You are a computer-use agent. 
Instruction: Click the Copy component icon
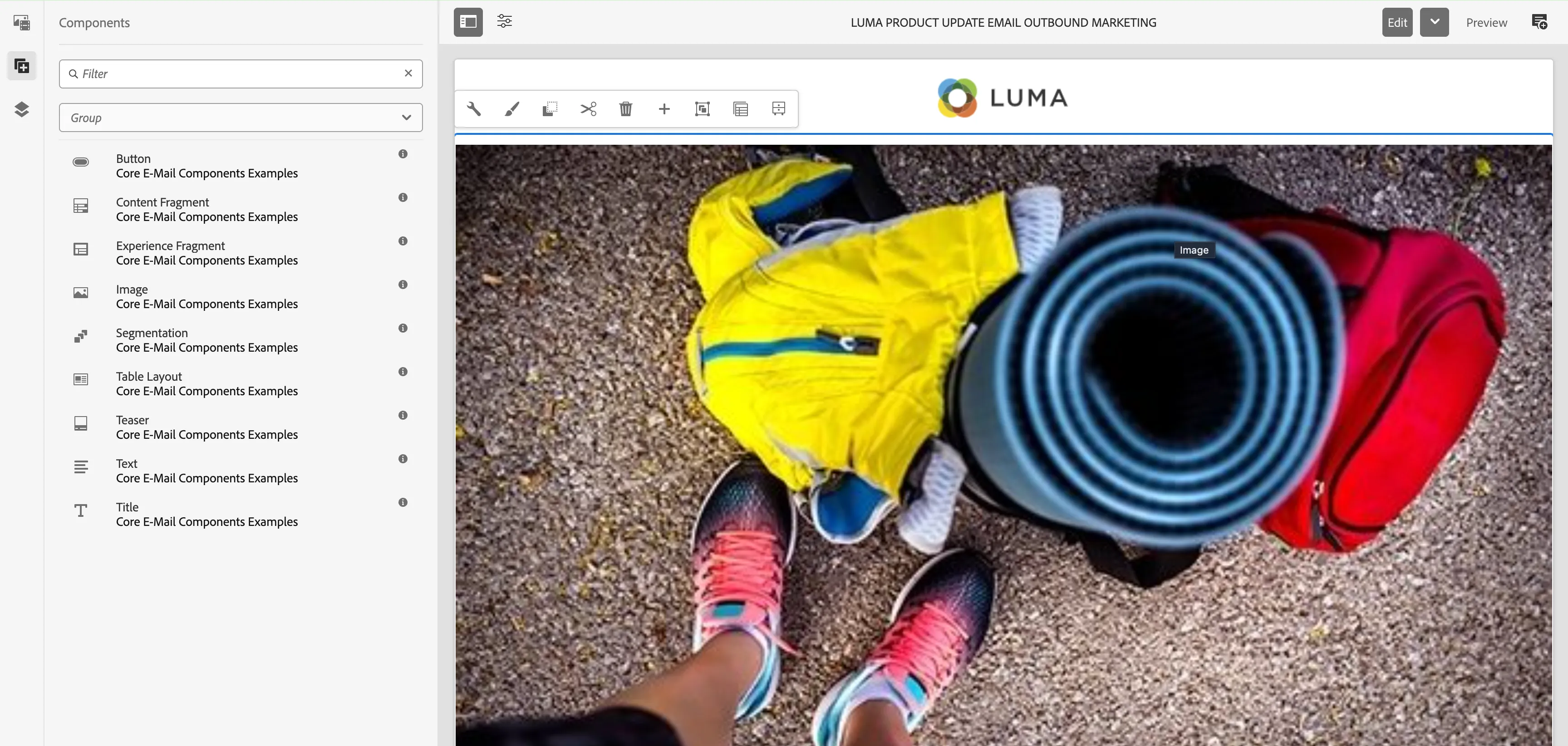[x=550, y=109]
